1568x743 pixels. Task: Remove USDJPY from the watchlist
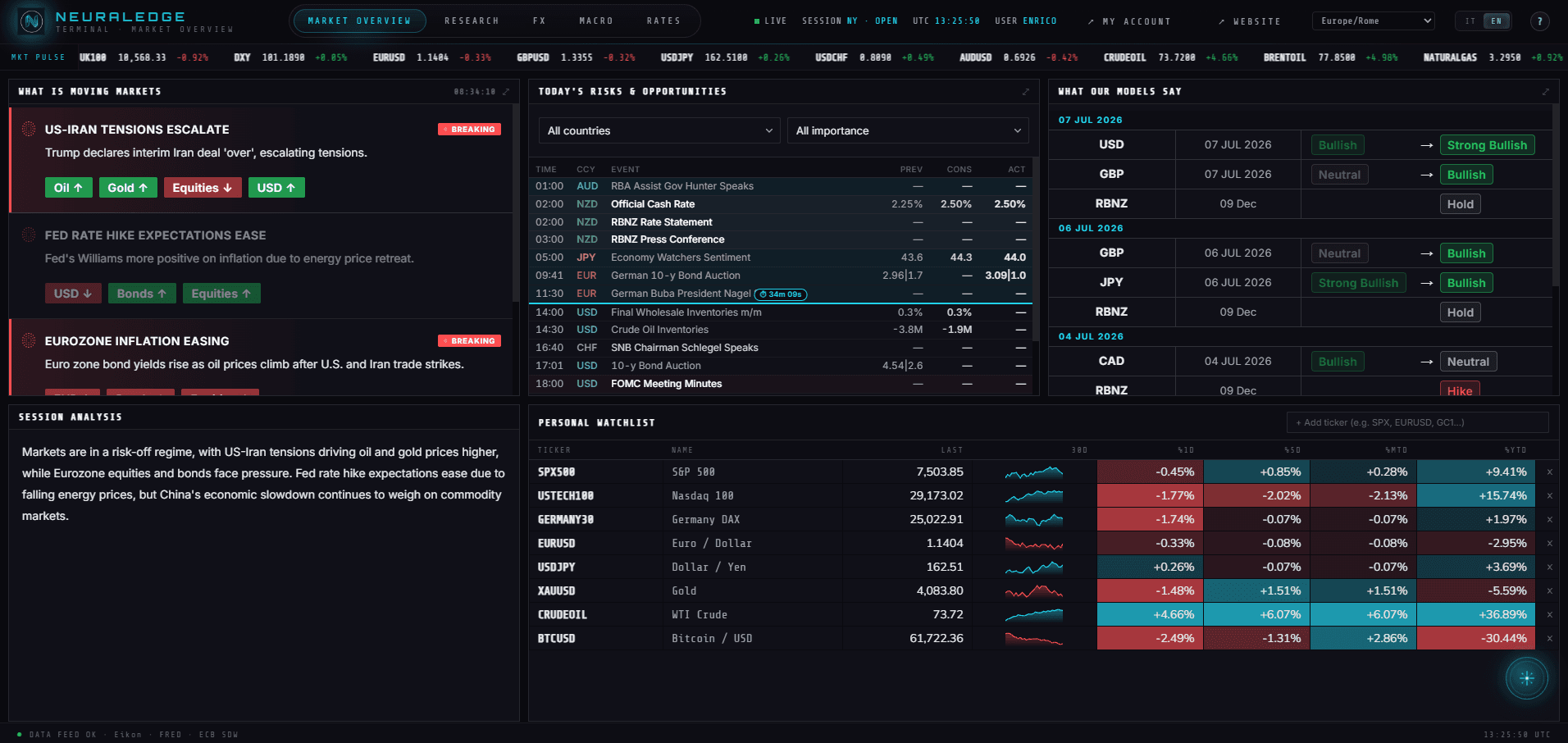click(1549, 568)
